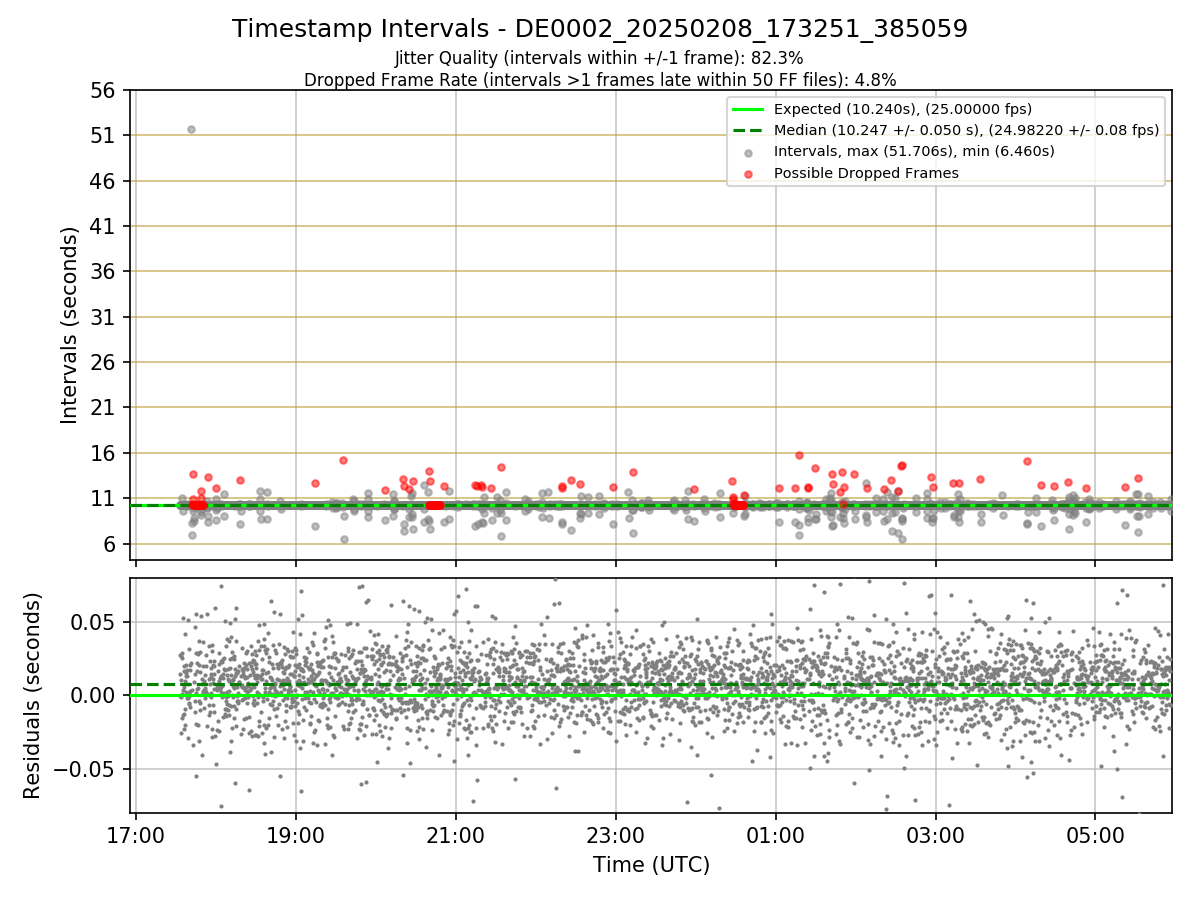Click the plot title 'Timestamp Intervals - DE0002_20250208_173251_385059'
The width and height of the screenshot is (1200, 900).
click(x=600, y=29)
